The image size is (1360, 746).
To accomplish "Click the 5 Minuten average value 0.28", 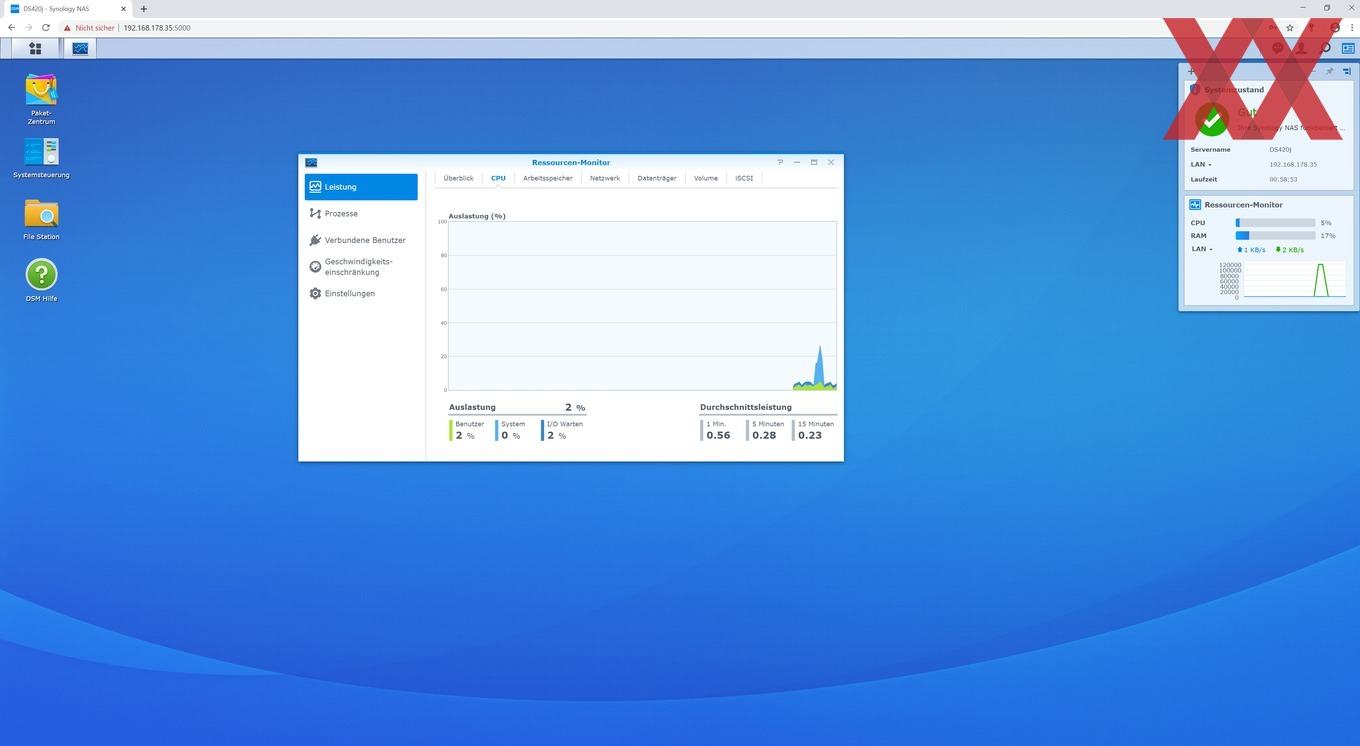I will (x=764, y=436).
